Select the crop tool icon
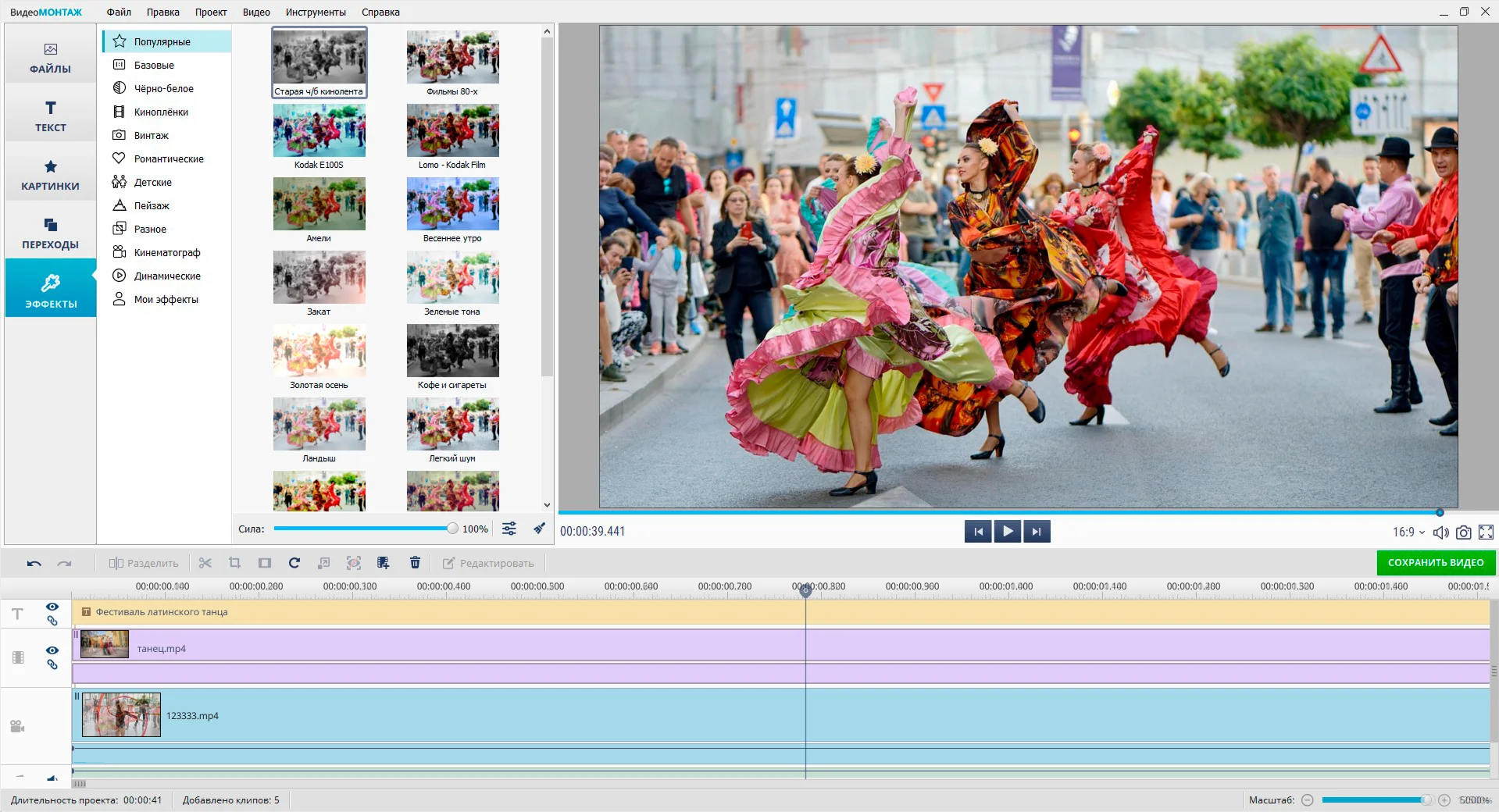The image size is (1499, 812). 234,563
